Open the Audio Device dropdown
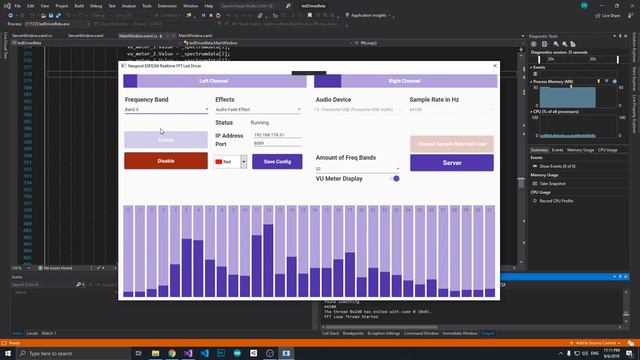Screen dimensions: 640x360 click(358, 109)
